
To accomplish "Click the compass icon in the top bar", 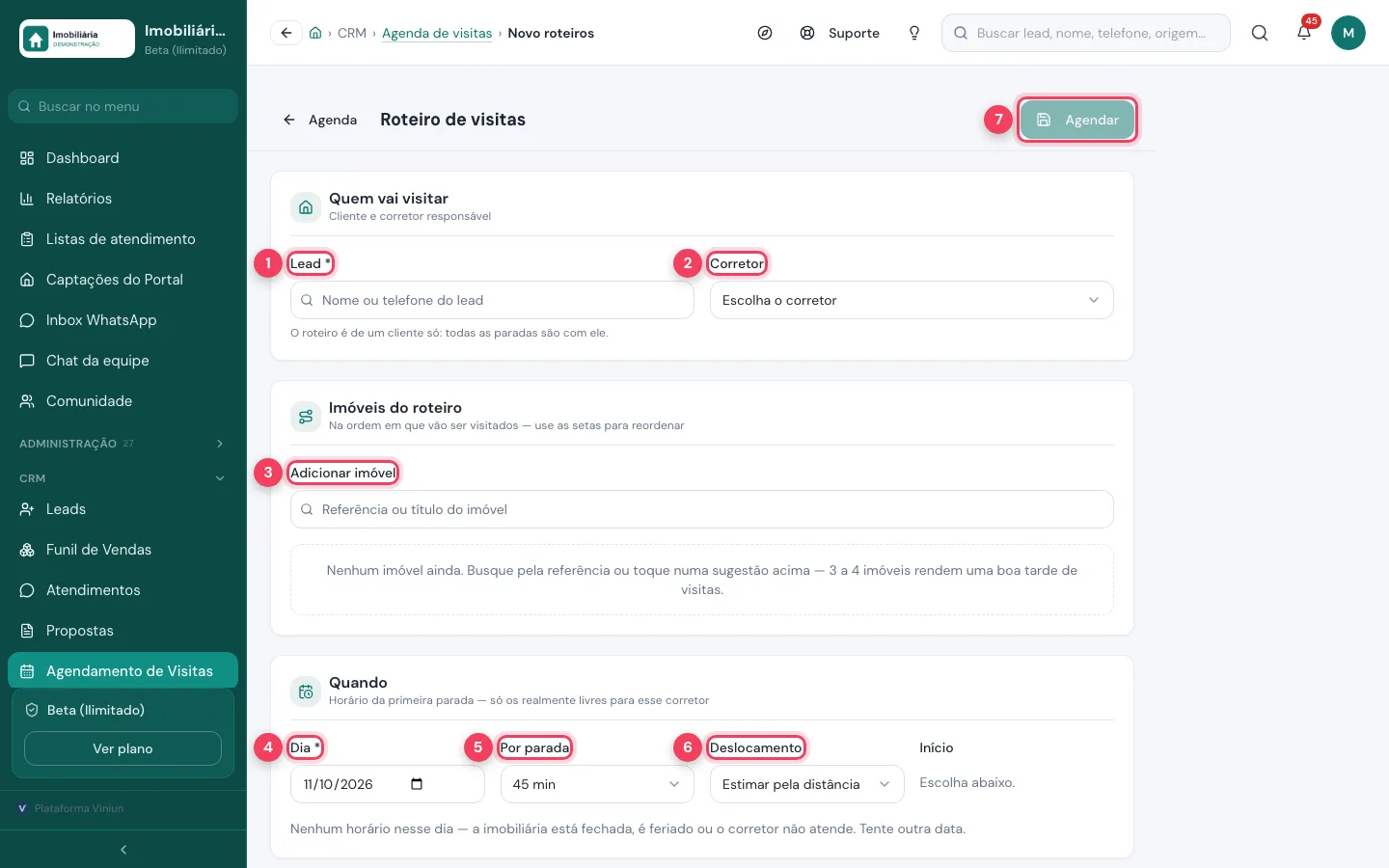I will pos(765,33).
